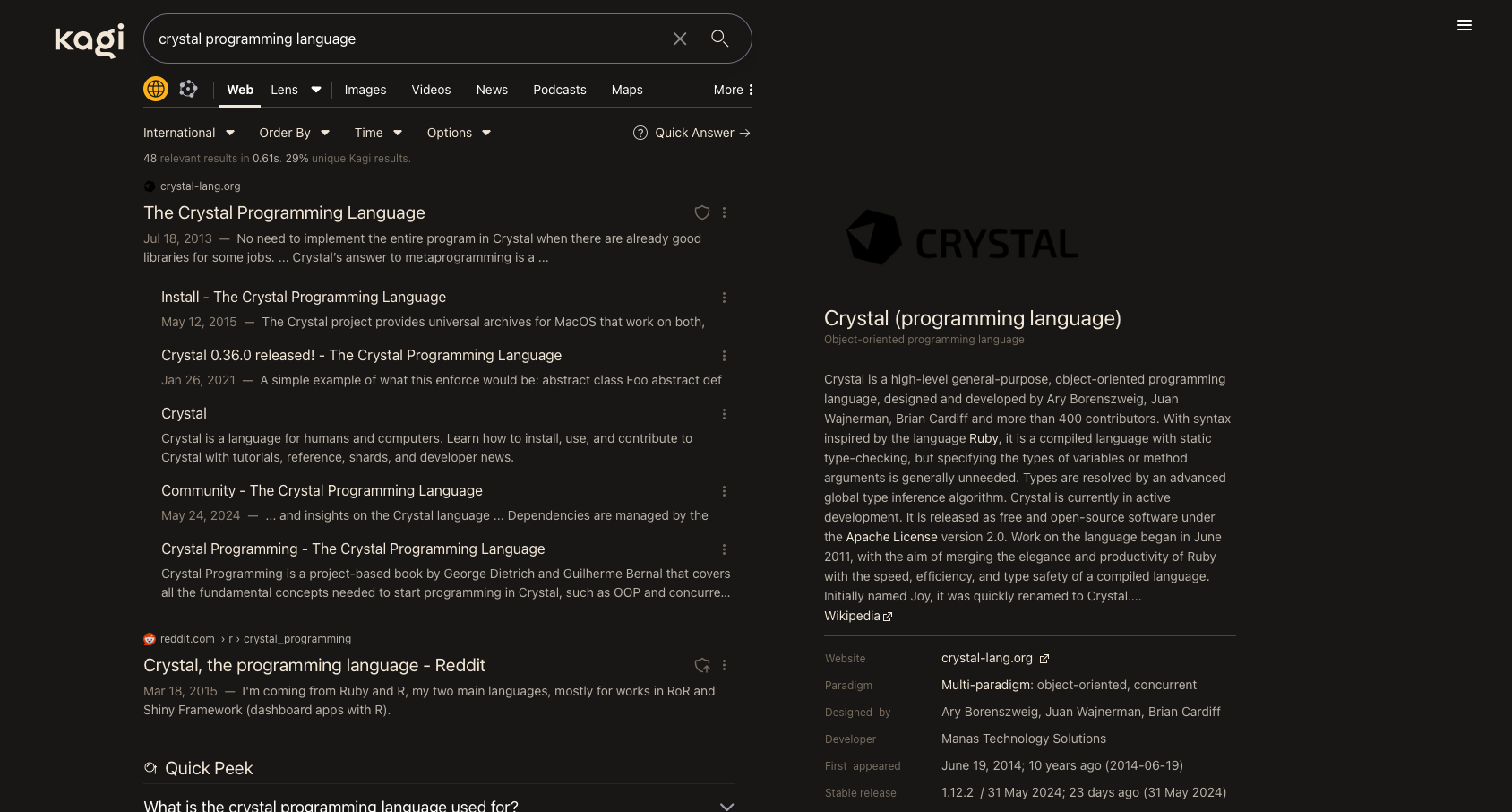1512x812 pixels.
Task: Switch to the Images tab
Action: click(365, 90)
